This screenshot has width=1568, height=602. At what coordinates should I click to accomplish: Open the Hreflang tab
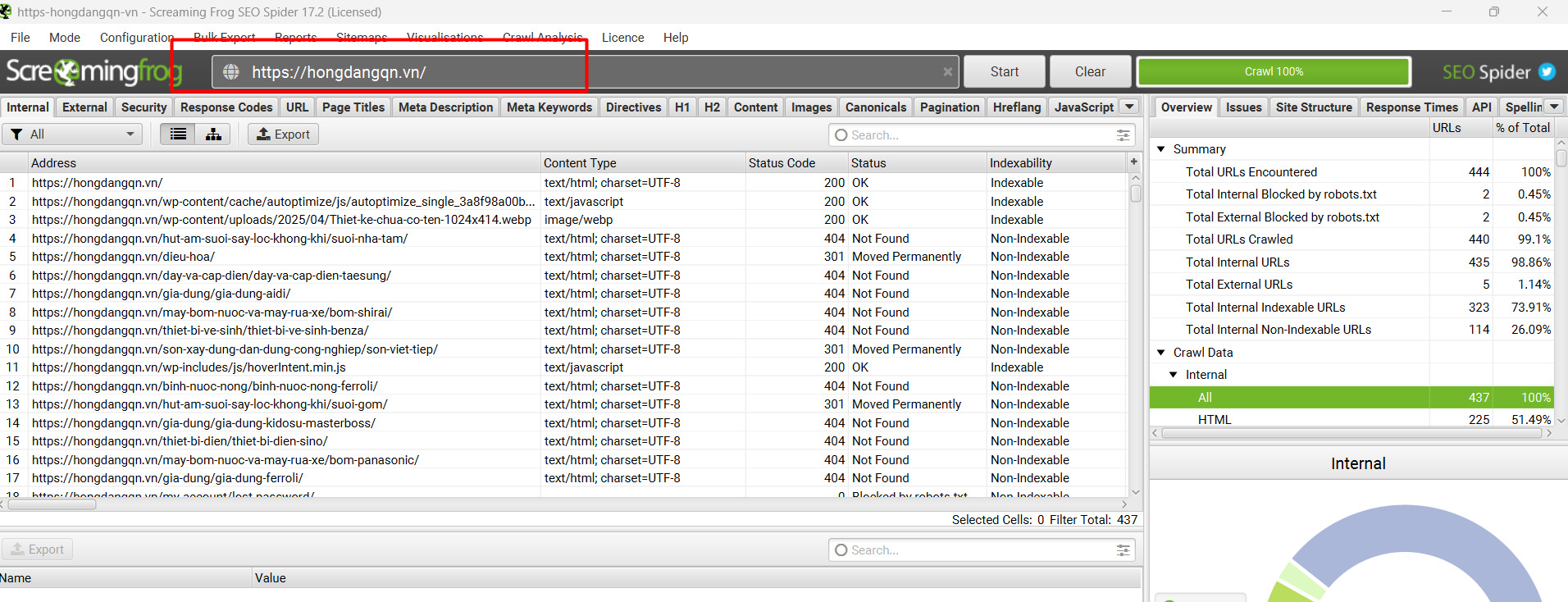(x=1016, y=107)
